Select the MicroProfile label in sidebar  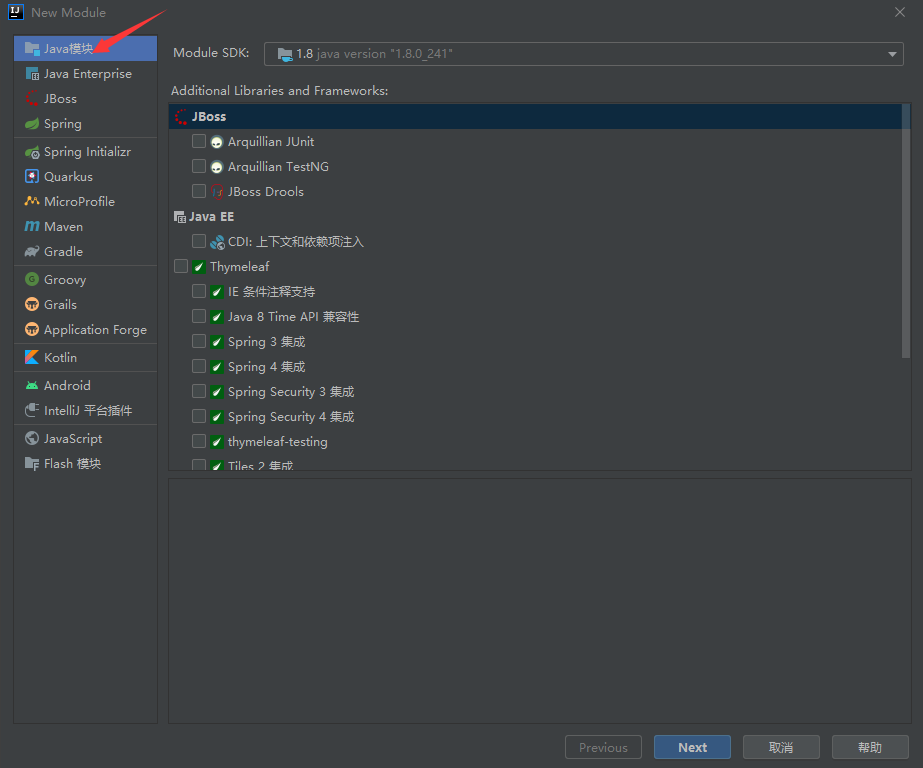pos(79,201)
